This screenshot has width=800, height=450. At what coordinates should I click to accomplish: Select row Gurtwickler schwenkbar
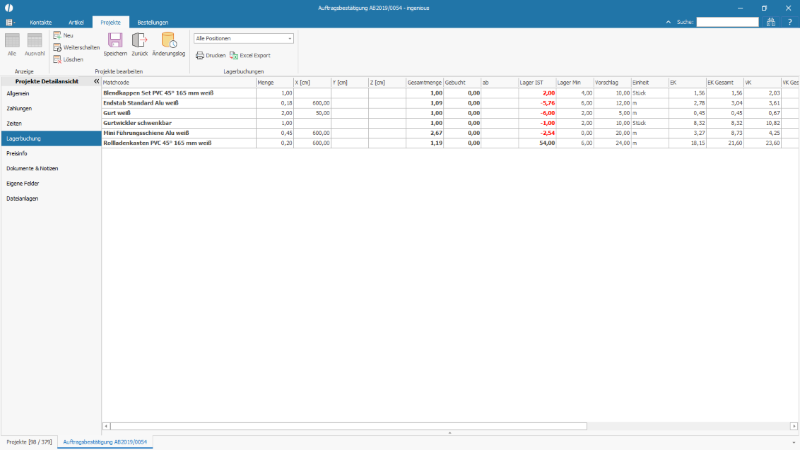coord(450,123)
